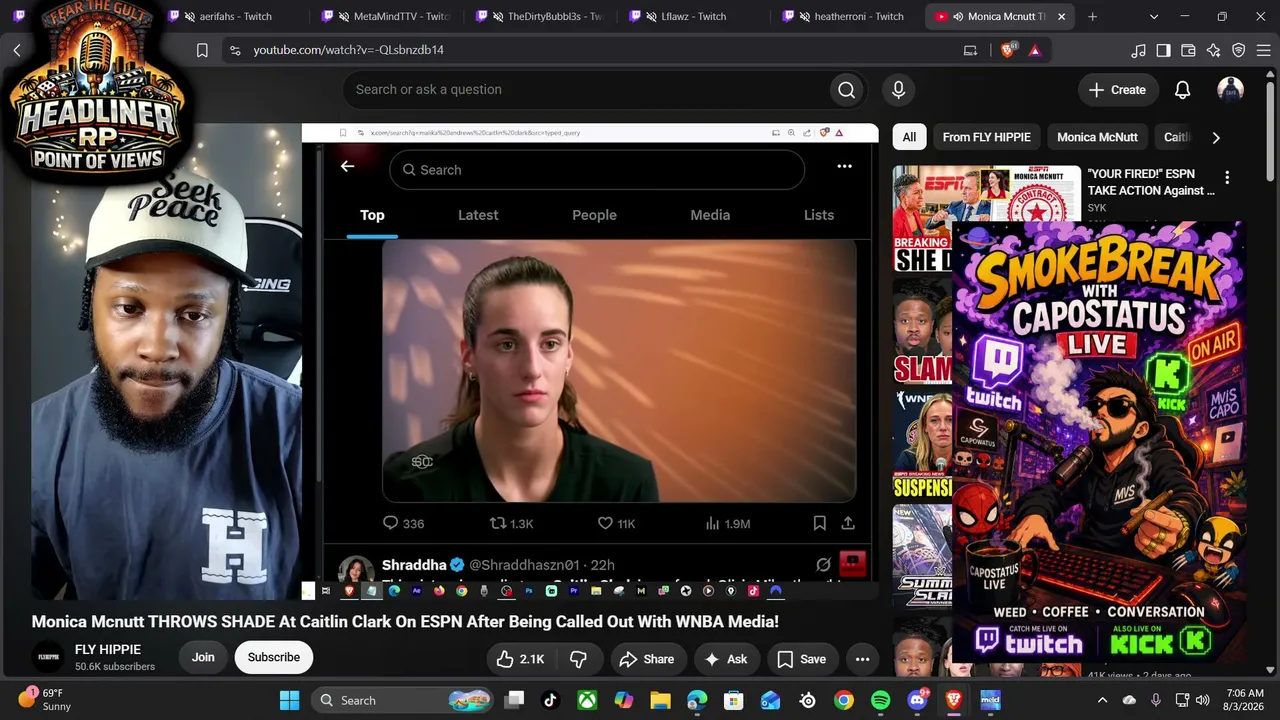Open YouTube notifications bell

pos(1182,90)
